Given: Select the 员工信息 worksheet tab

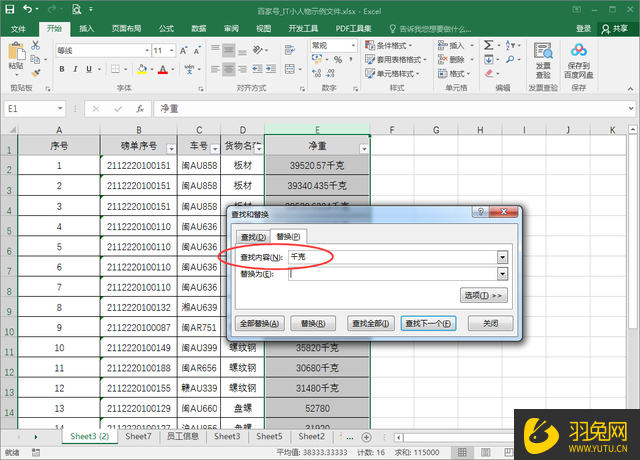Looking at the screenshot, I should point(182,436).
